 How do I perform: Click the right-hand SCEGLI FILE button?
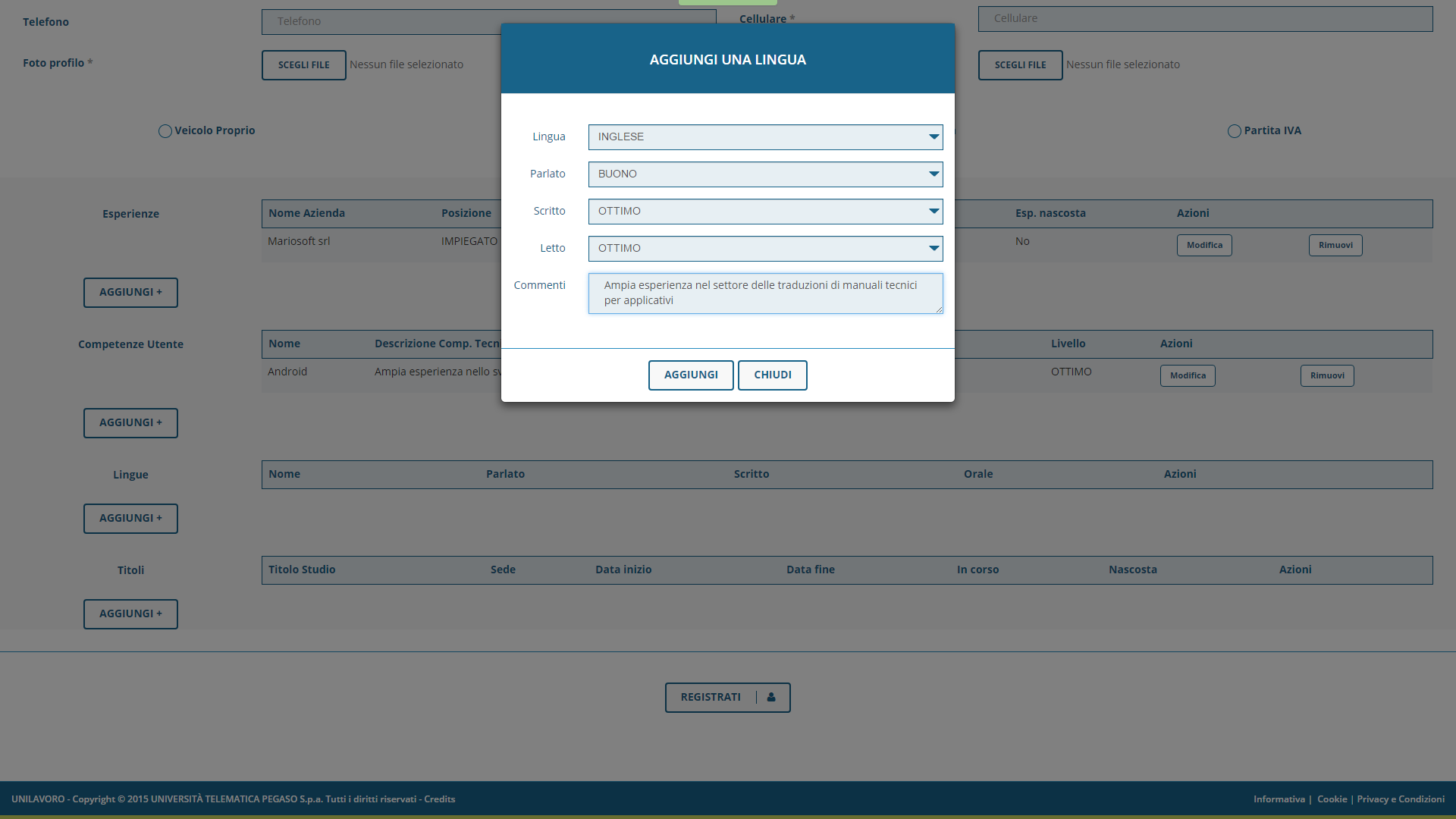pos(1020,65)
